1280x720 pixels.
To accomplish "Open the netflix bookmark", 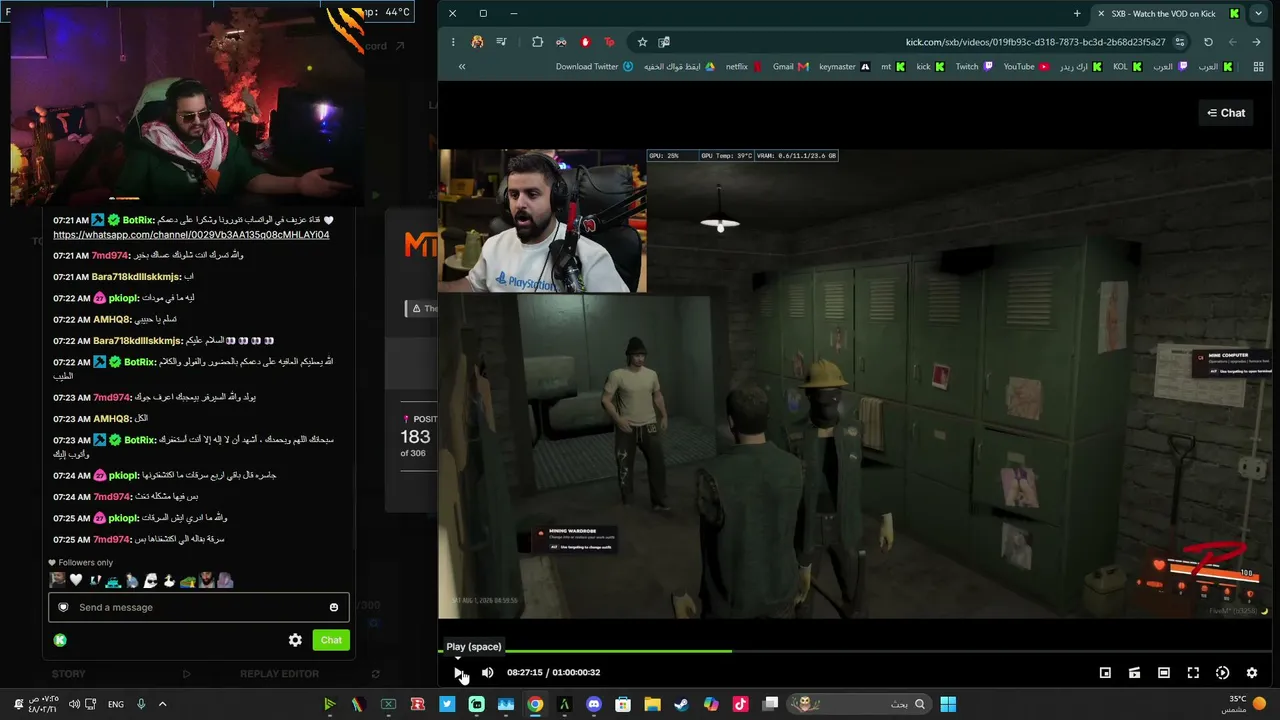I will [x=743, y=67].
